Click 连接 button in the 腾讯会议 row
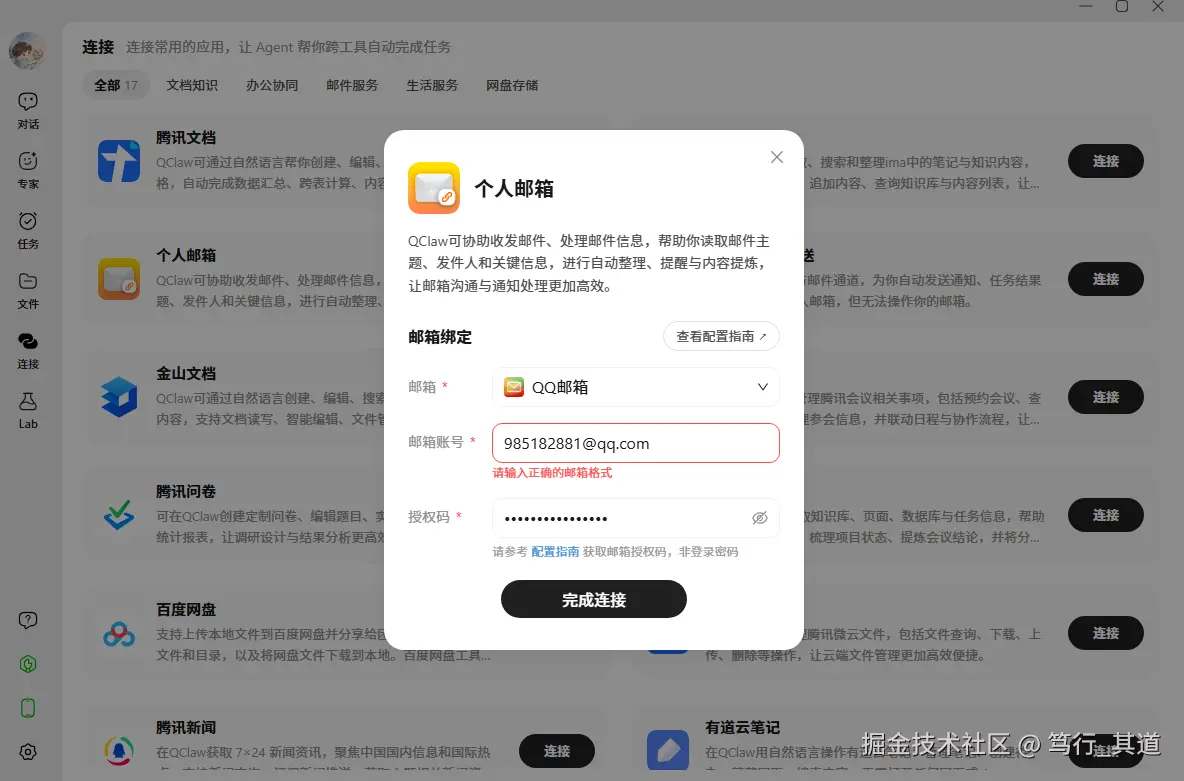The image size is (1184, 781). (1105, 397)
